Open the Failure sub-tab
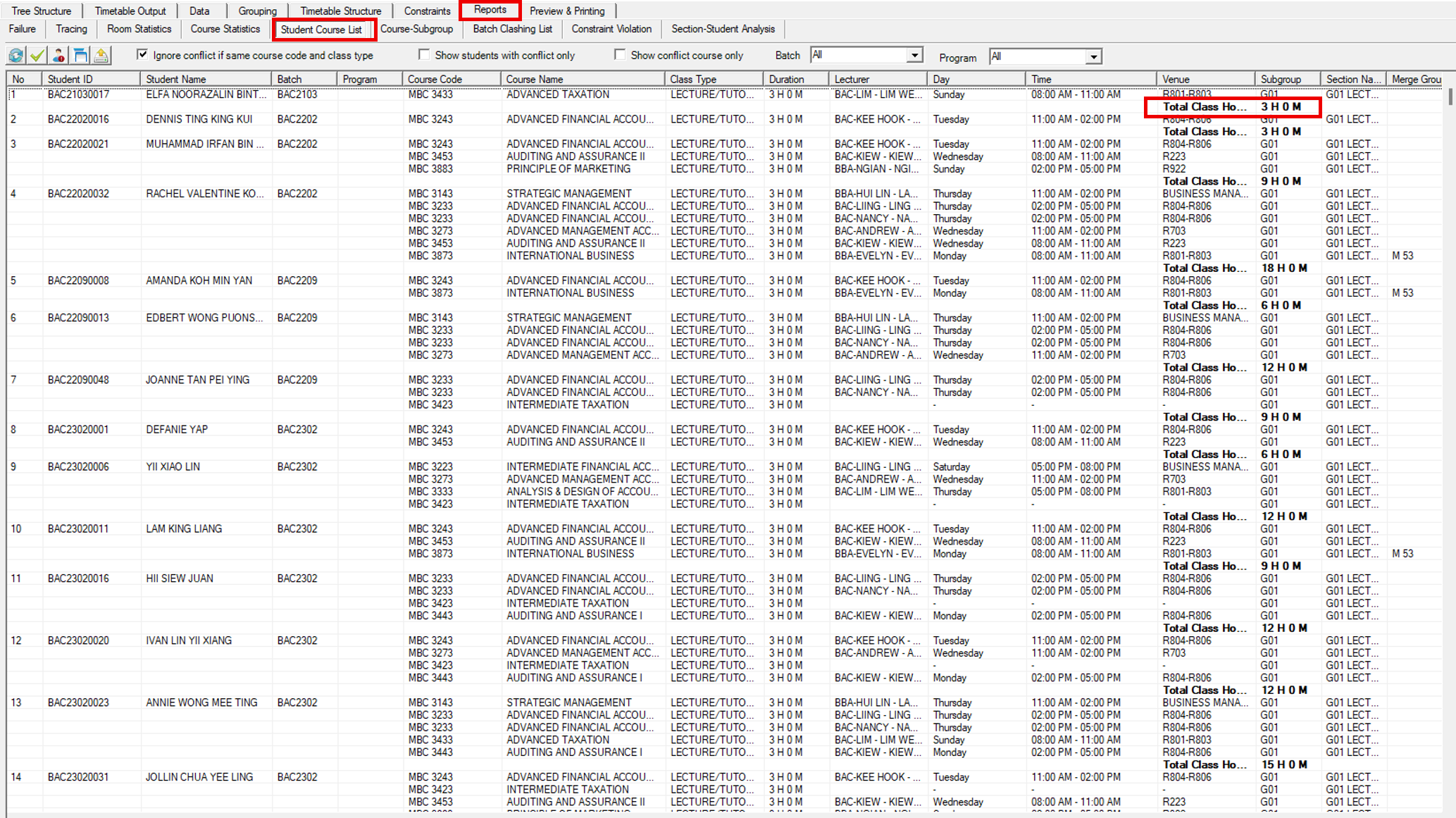 pyautogui.click(x=23, y=29)
